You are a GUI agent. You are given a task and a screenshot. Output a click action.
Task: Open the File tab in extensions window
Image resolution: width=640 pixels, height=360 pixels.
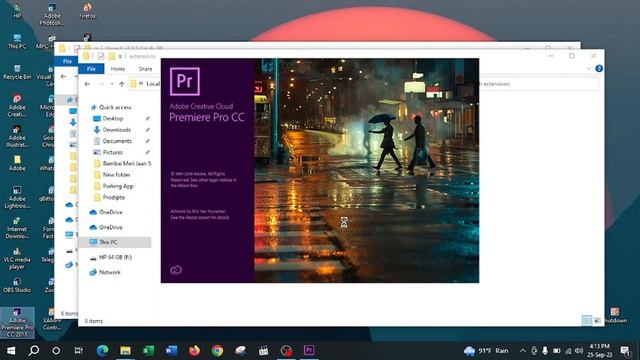pos(91,69)
